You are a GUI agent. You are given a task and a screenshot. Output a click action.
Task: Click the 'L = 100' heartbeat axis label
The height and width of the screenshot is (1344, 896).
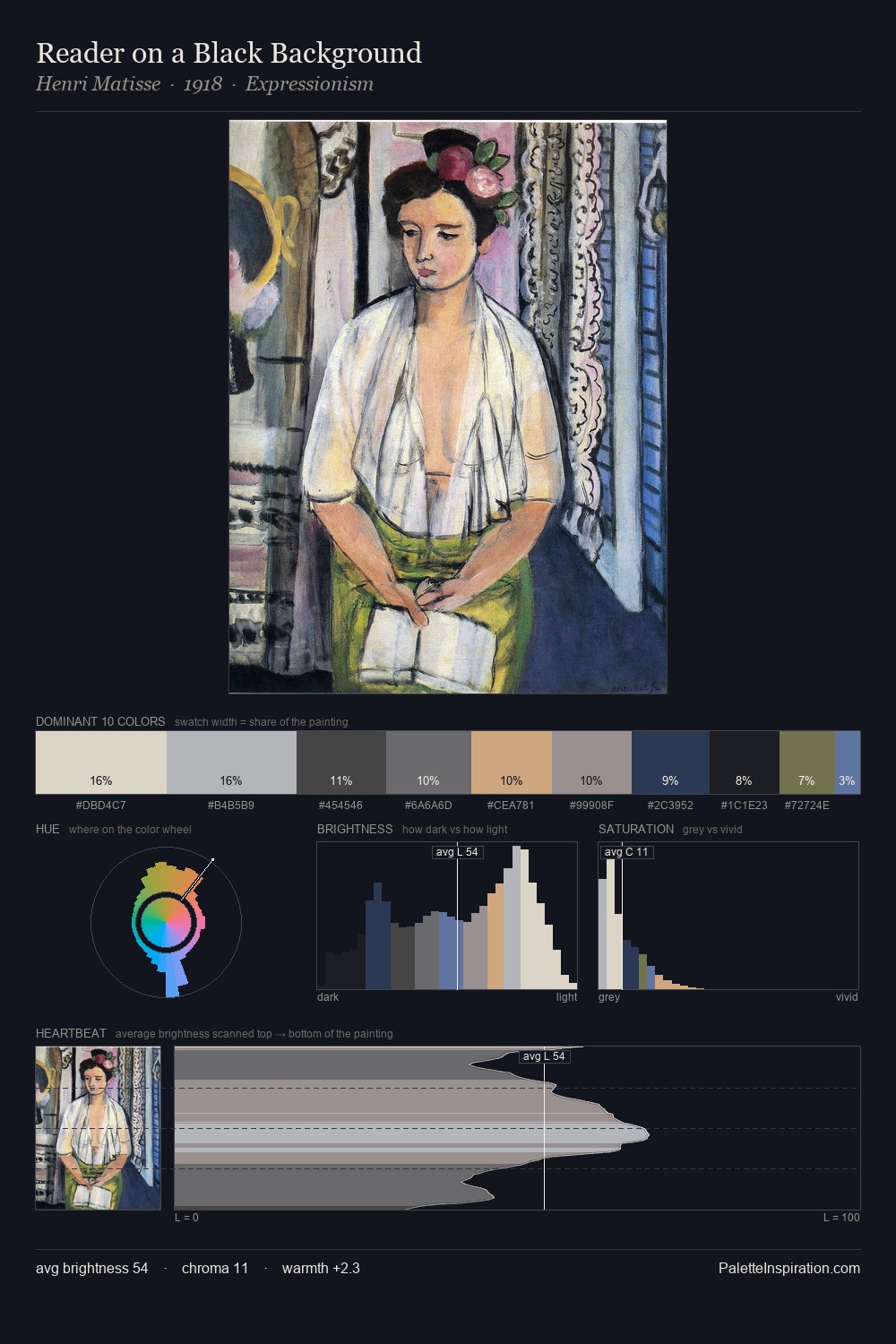click(x=841, y=1217)
